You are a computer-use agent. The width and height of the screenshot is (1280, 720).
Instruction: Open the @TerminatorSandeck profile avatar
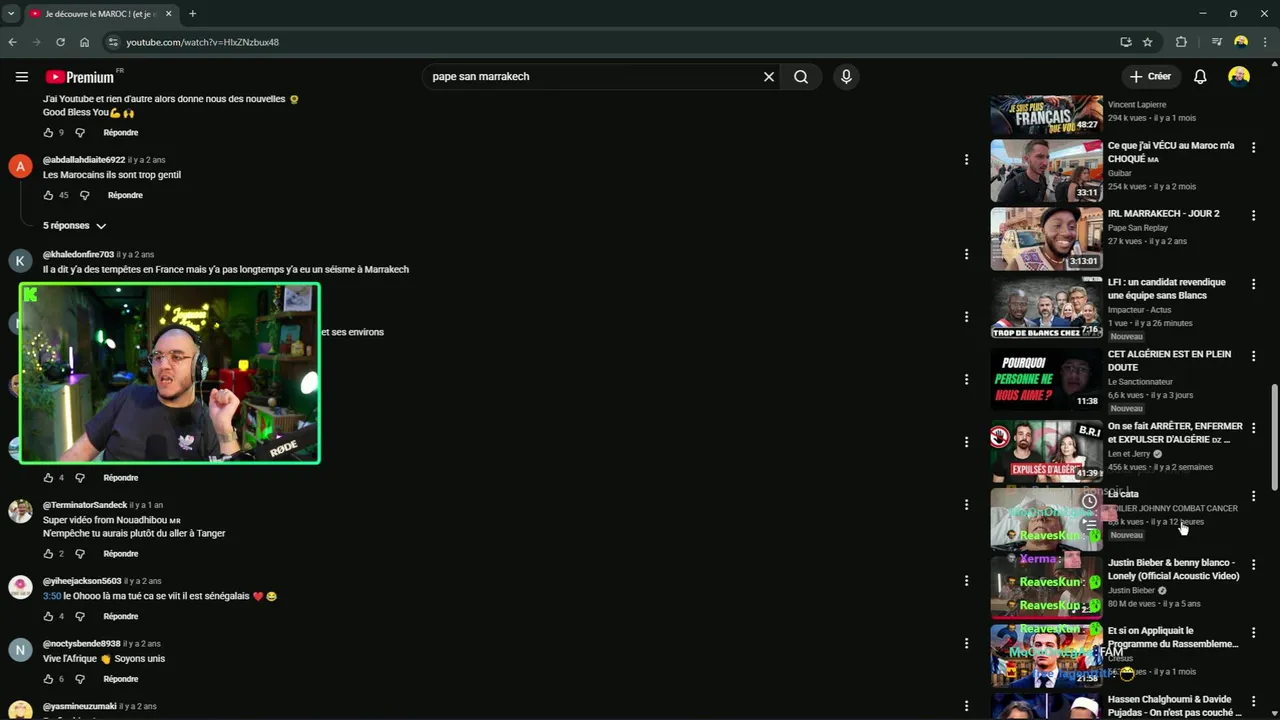[x=20, y=511]
